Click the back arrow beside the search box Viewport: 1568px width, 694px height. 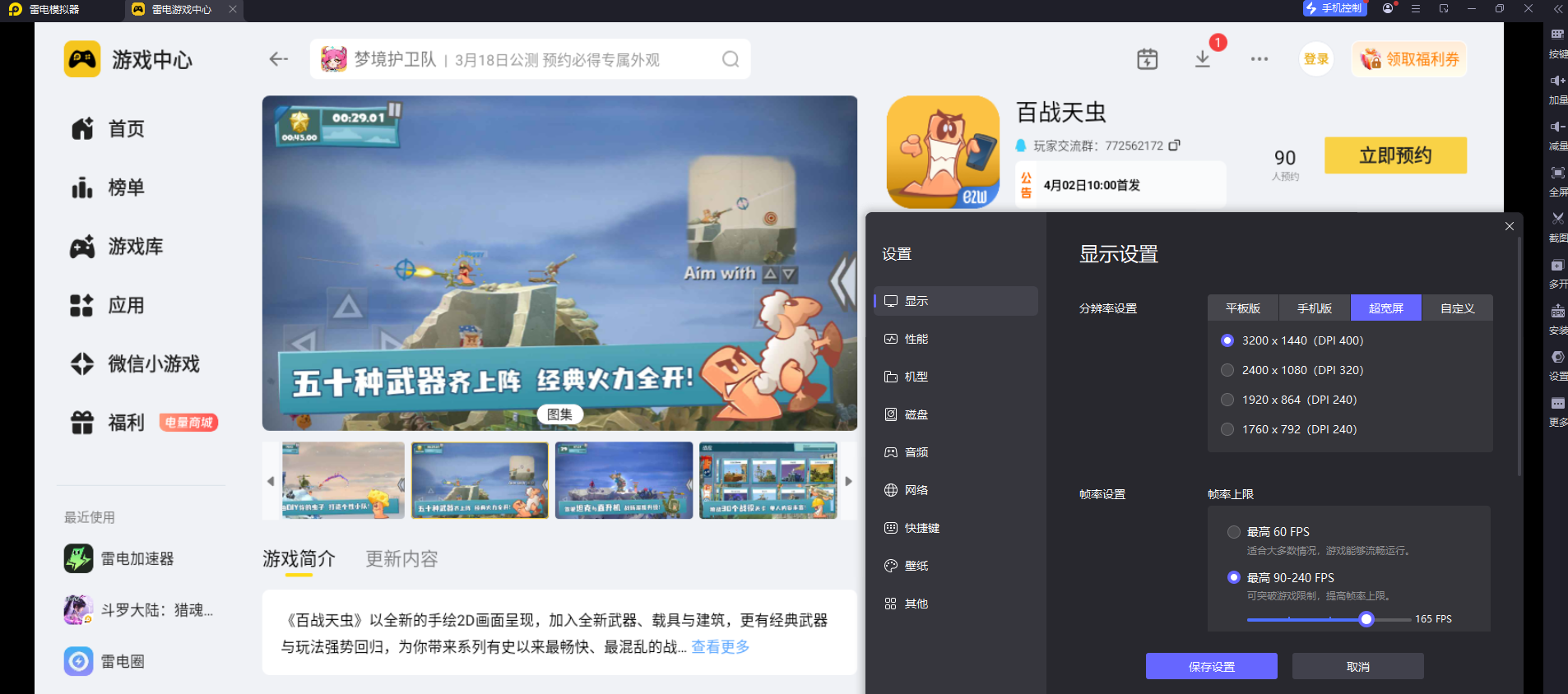click(279, 59)
